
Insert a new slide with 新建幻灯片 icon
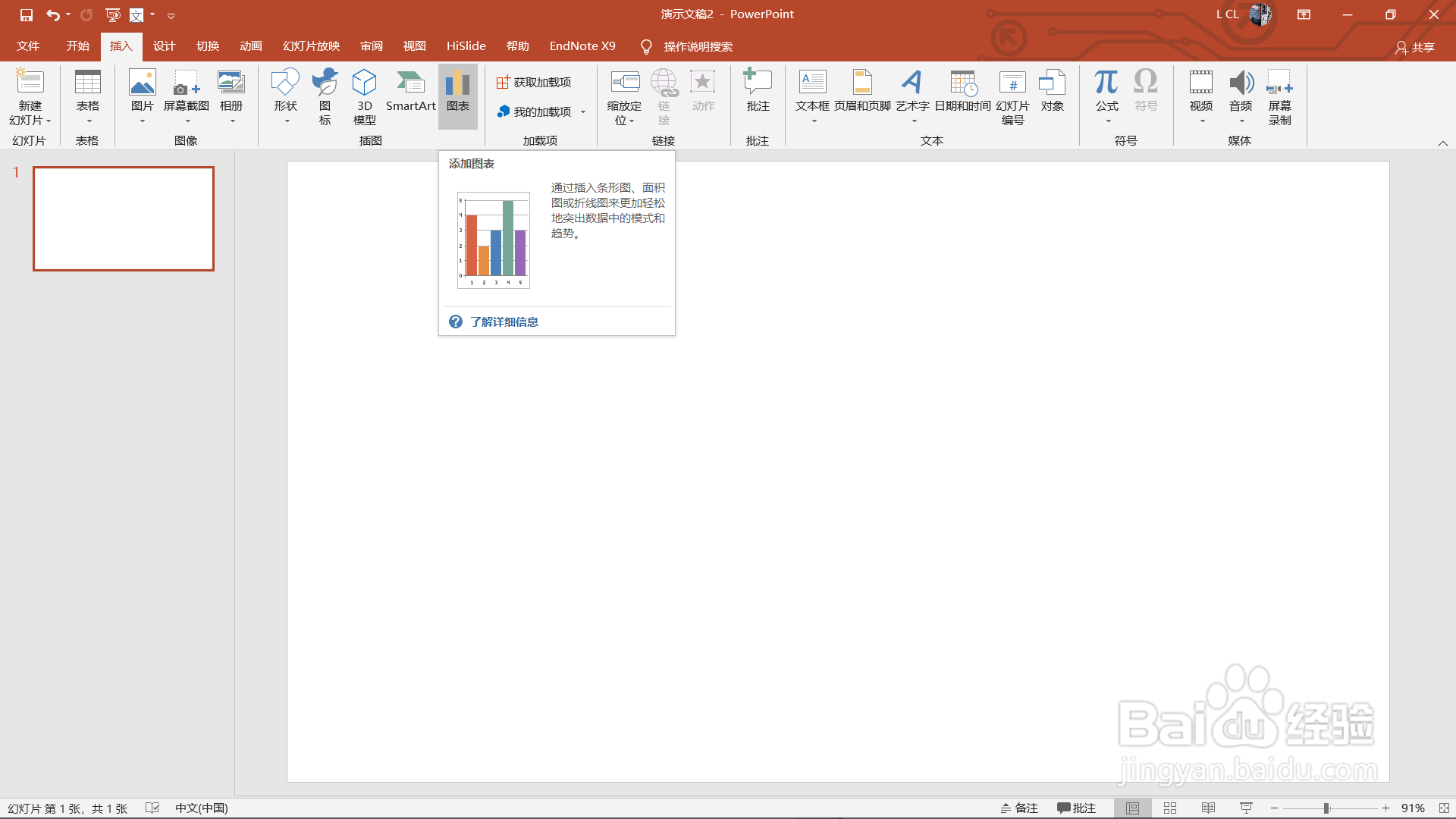30,82
